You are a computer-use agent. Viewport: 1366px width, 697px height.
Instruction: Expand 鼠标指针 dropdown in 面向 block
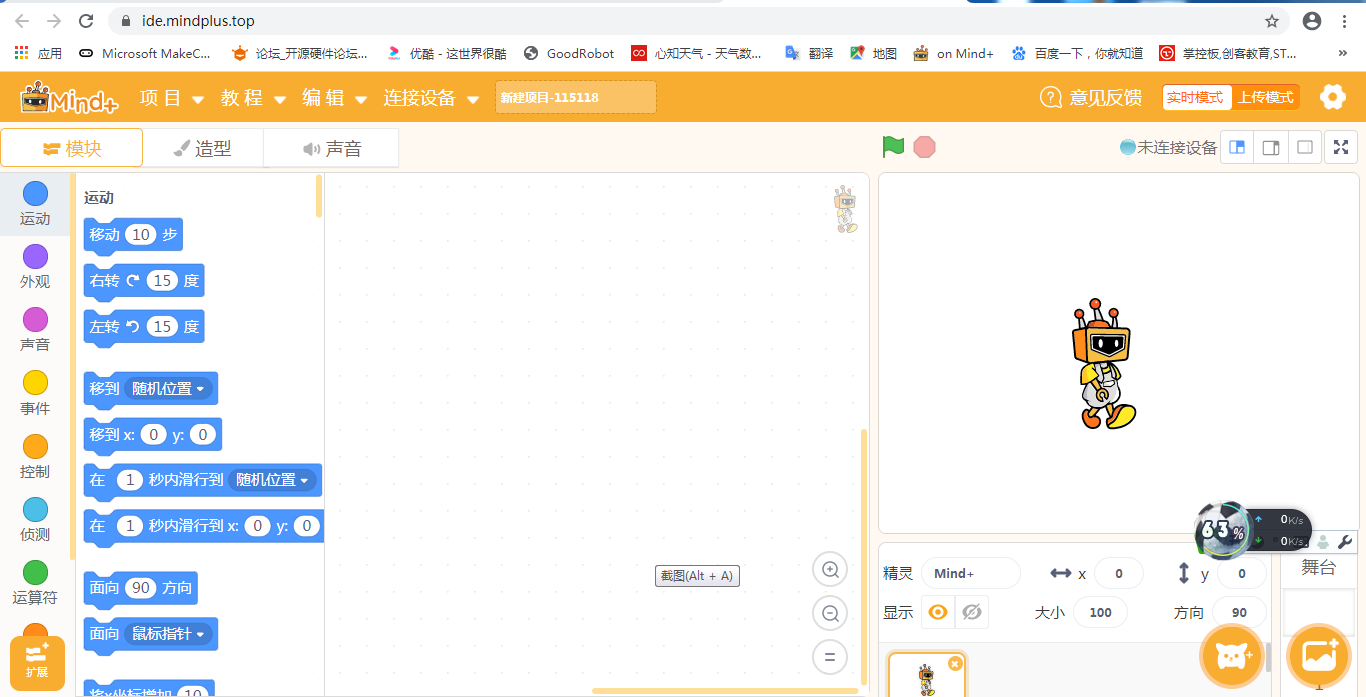pyautogui.click(x=169, y=634)
